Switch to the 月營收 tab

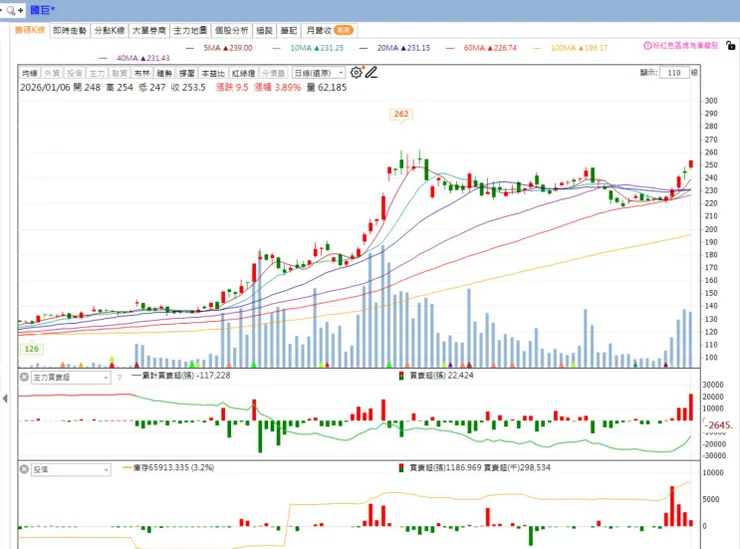[329, 30]
